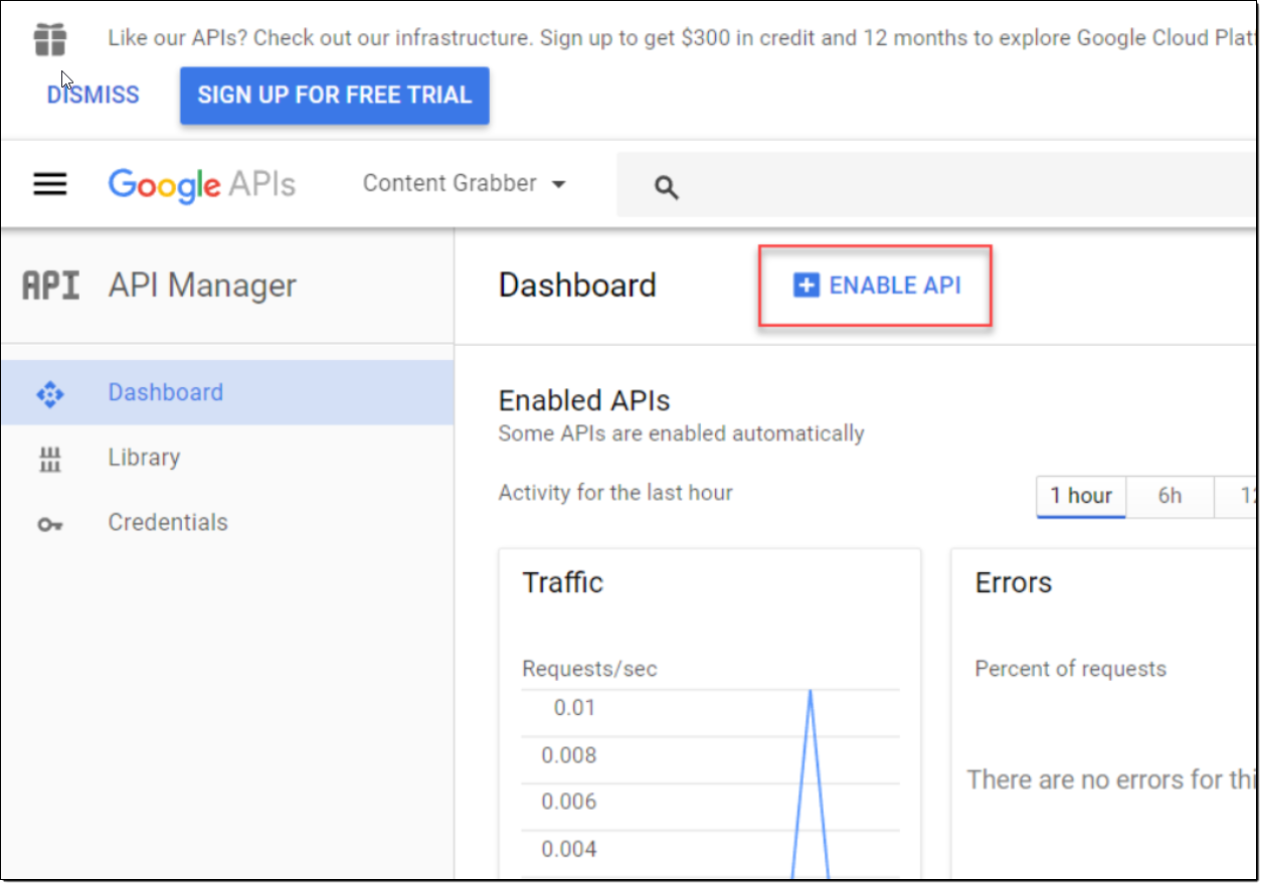Click the blue plus icon beside Enable API
This screenshot has height=890, width=1267.
coord(805,286)
